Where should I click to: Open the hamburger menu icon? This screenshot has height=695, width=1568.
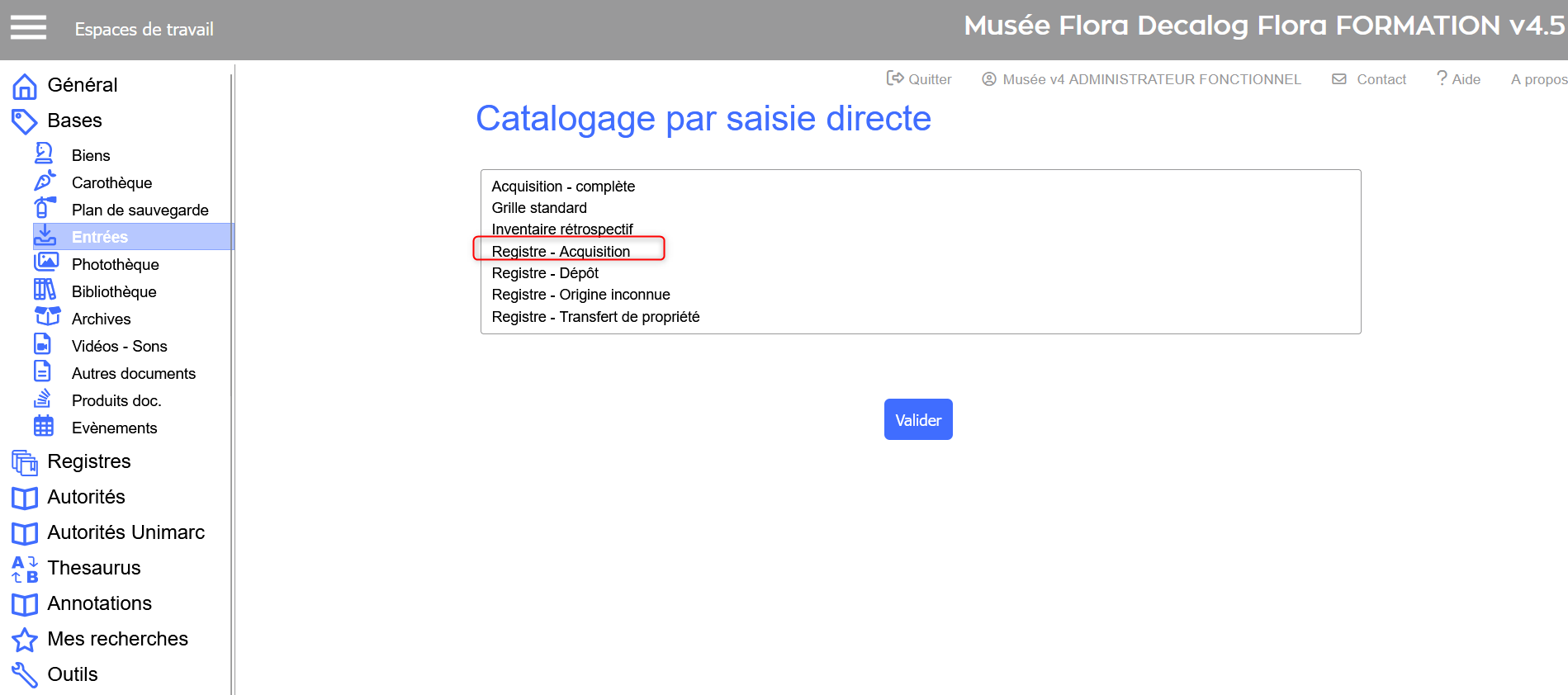pyautogui.click(x=28, y=28)
